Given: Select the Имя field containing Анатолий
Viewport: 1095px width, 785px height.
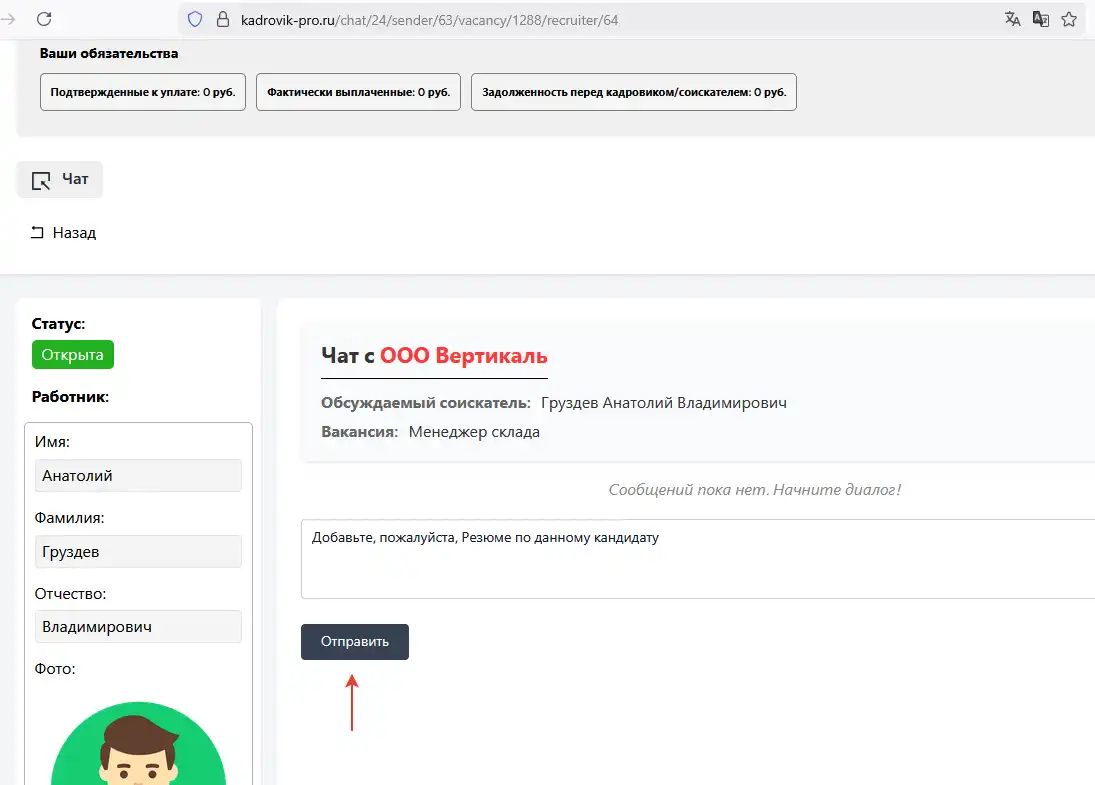Looking at the screenshot, I should 138,476.
